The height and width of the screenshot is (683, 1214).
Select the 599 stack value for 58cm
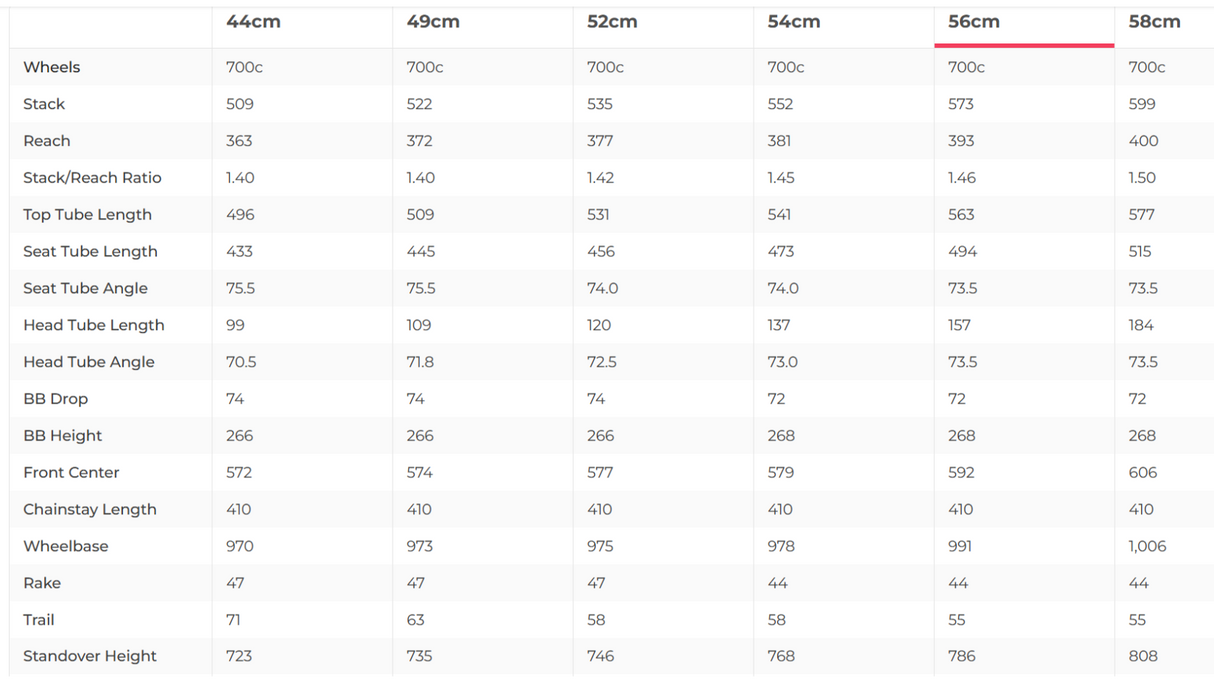(x=1142, y=104)
